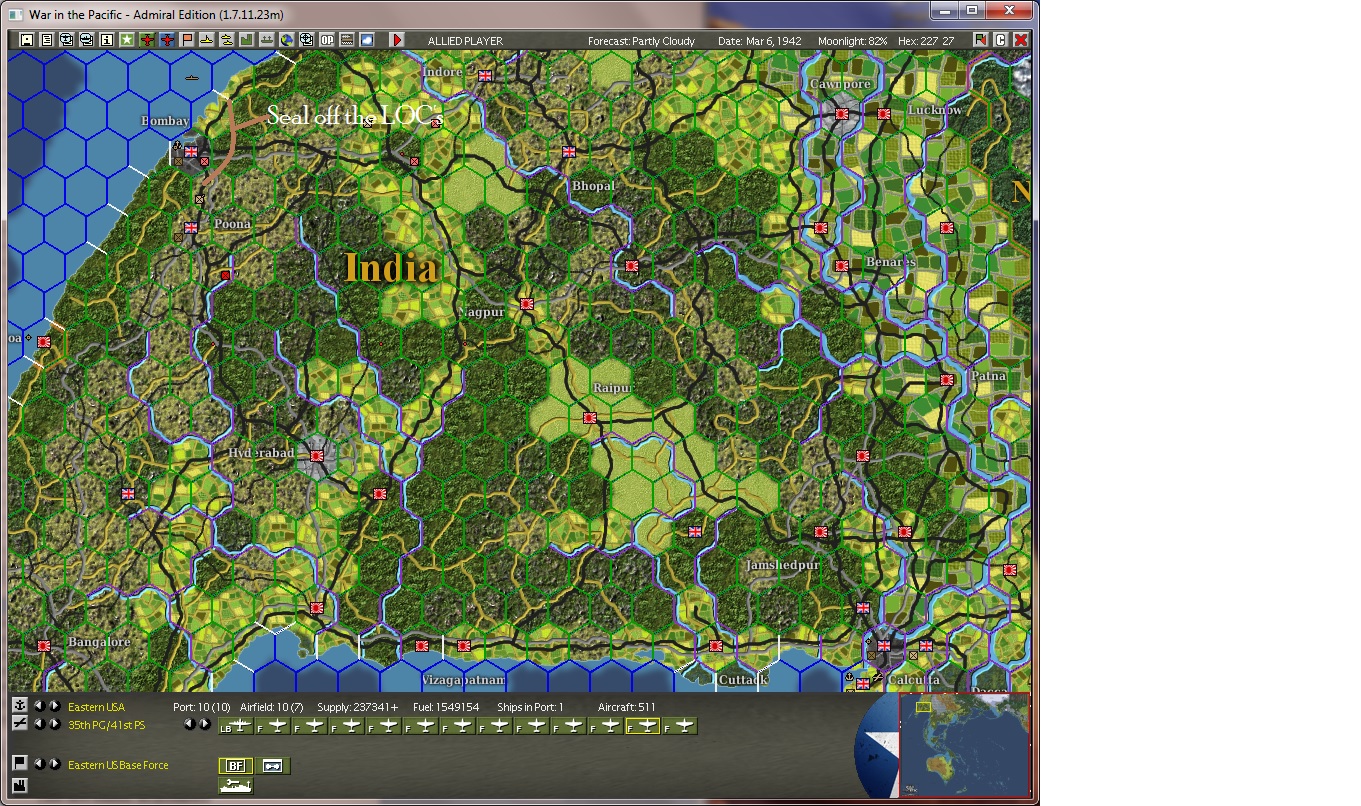Click the red play arrow end-turn button

point(397,40)
